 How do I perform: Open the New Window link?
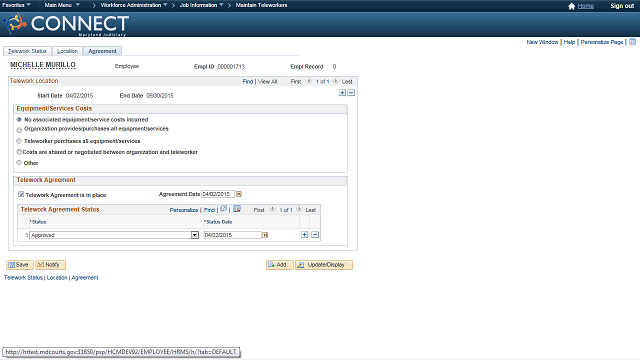pos(542,42)
